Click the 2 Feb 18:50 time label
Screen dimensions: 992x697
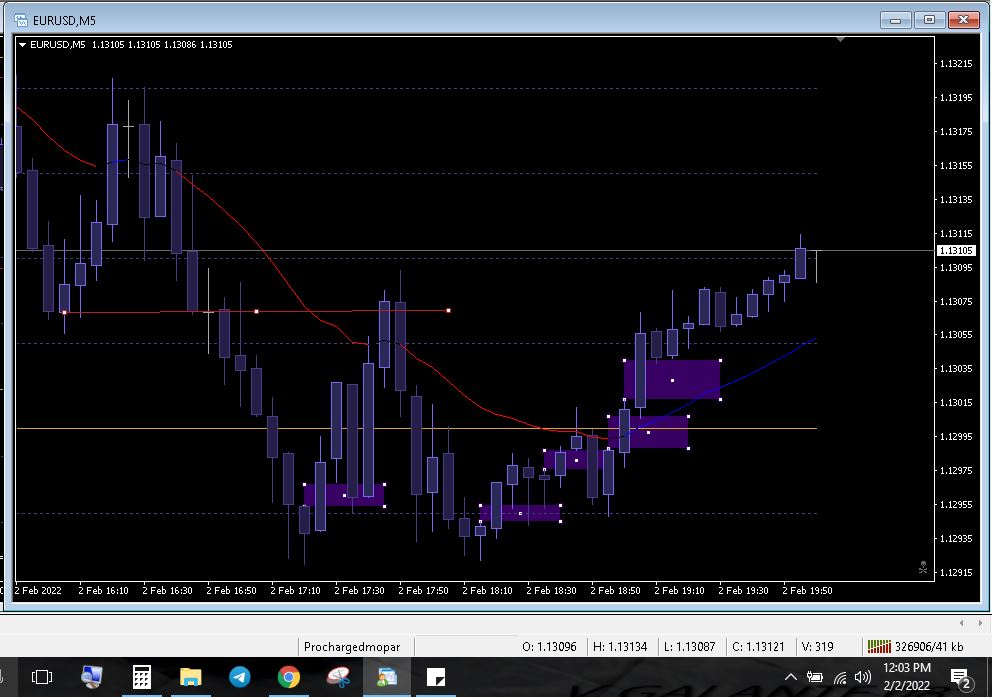615,590
